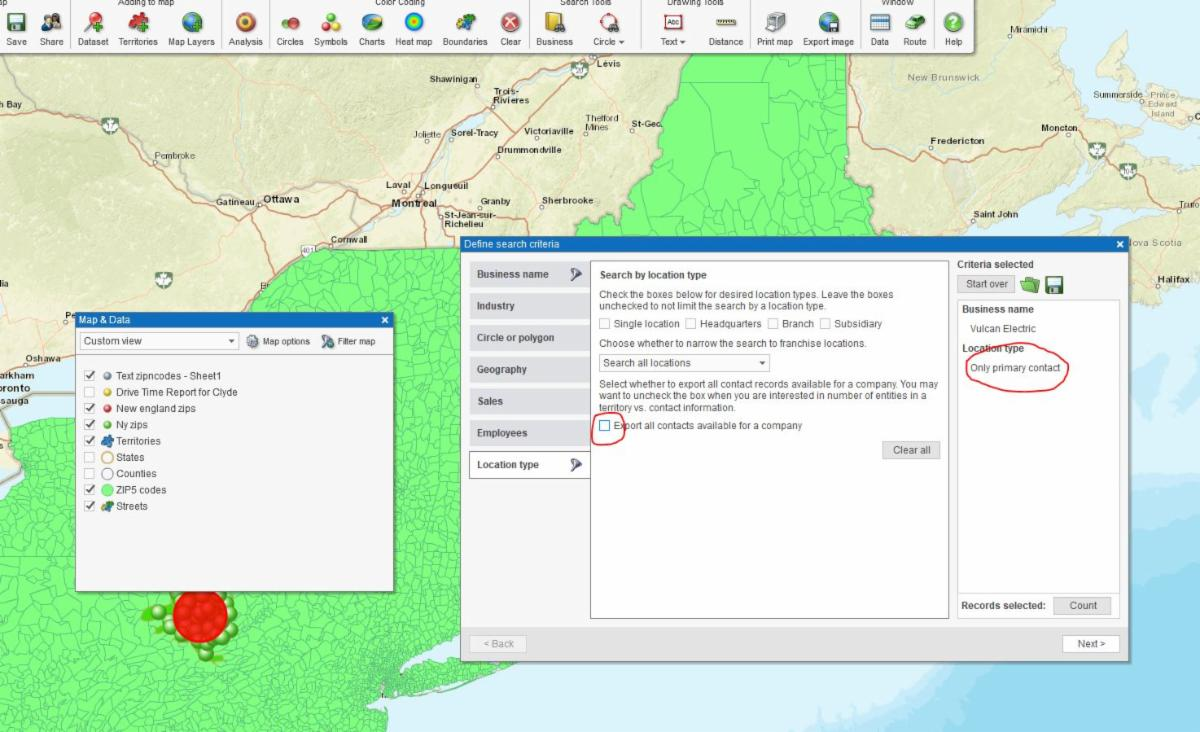Enable the States layer checkbox
1200x732 pixels.
coord(90,457)
